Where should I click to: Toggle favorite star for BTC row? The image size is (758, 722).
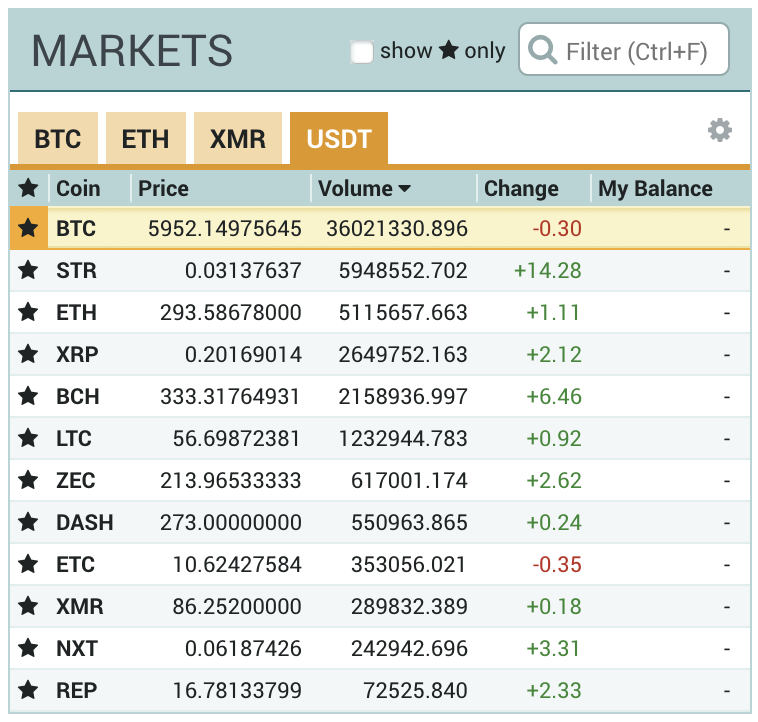[29, 228]
